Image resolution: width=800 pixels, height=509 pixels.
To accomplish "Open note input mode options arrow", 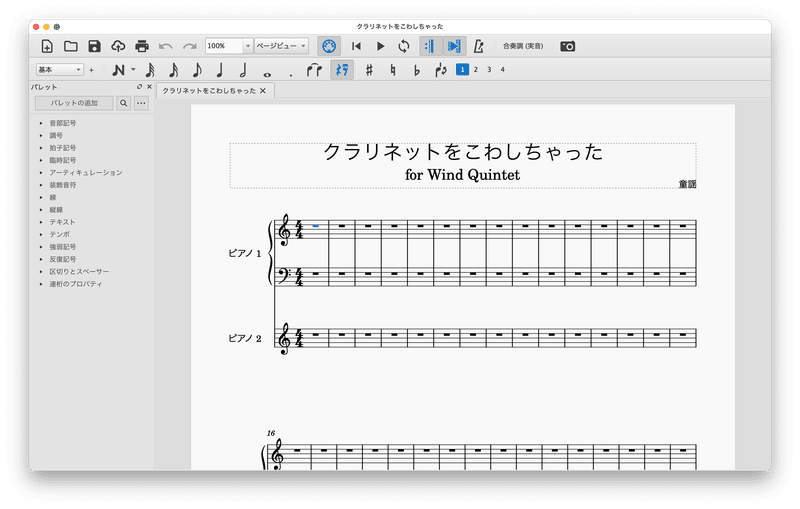I will click(133, 69).
